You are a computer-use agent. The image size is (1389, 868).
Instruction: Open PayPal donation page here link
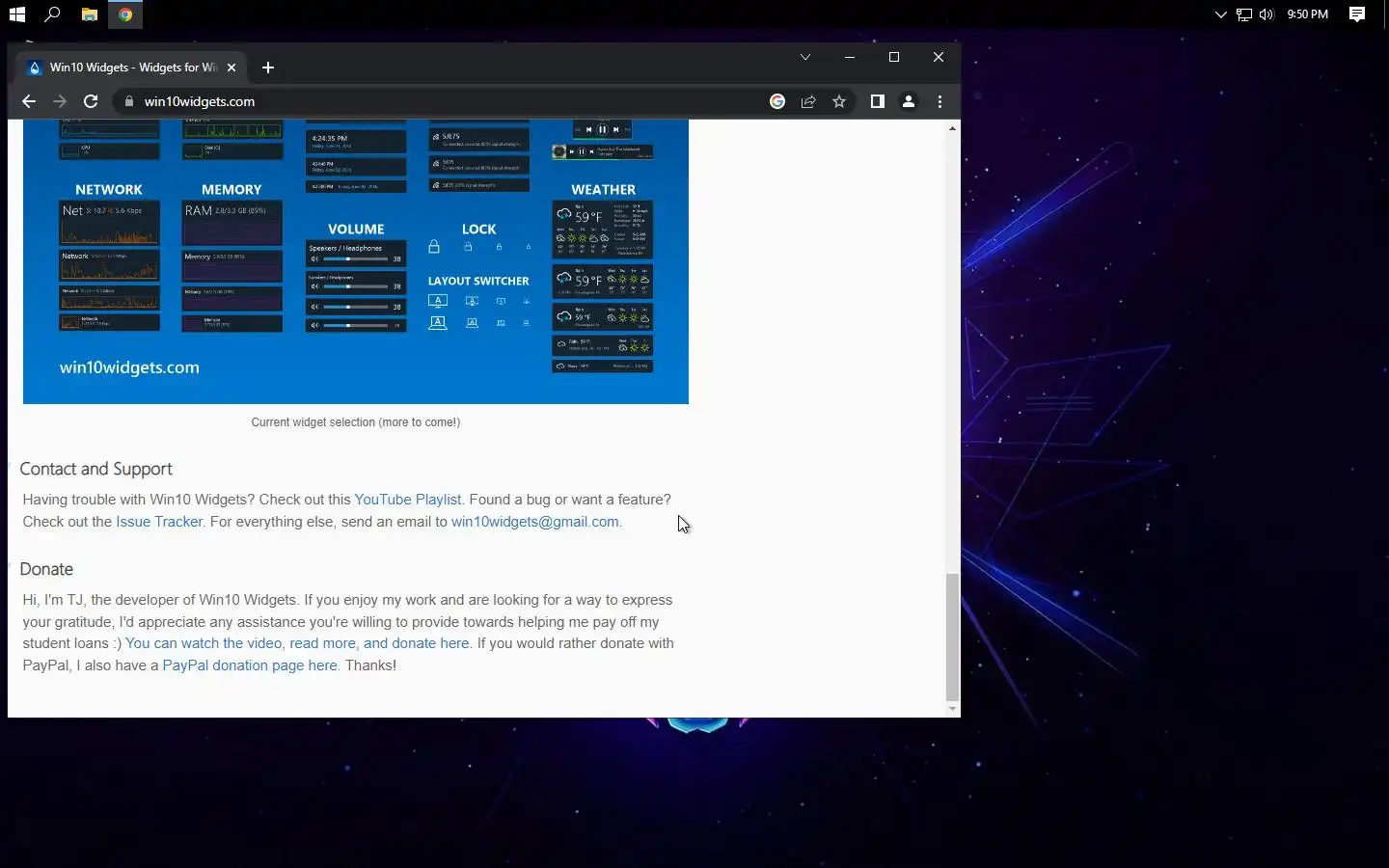click(x=250, y=665)
